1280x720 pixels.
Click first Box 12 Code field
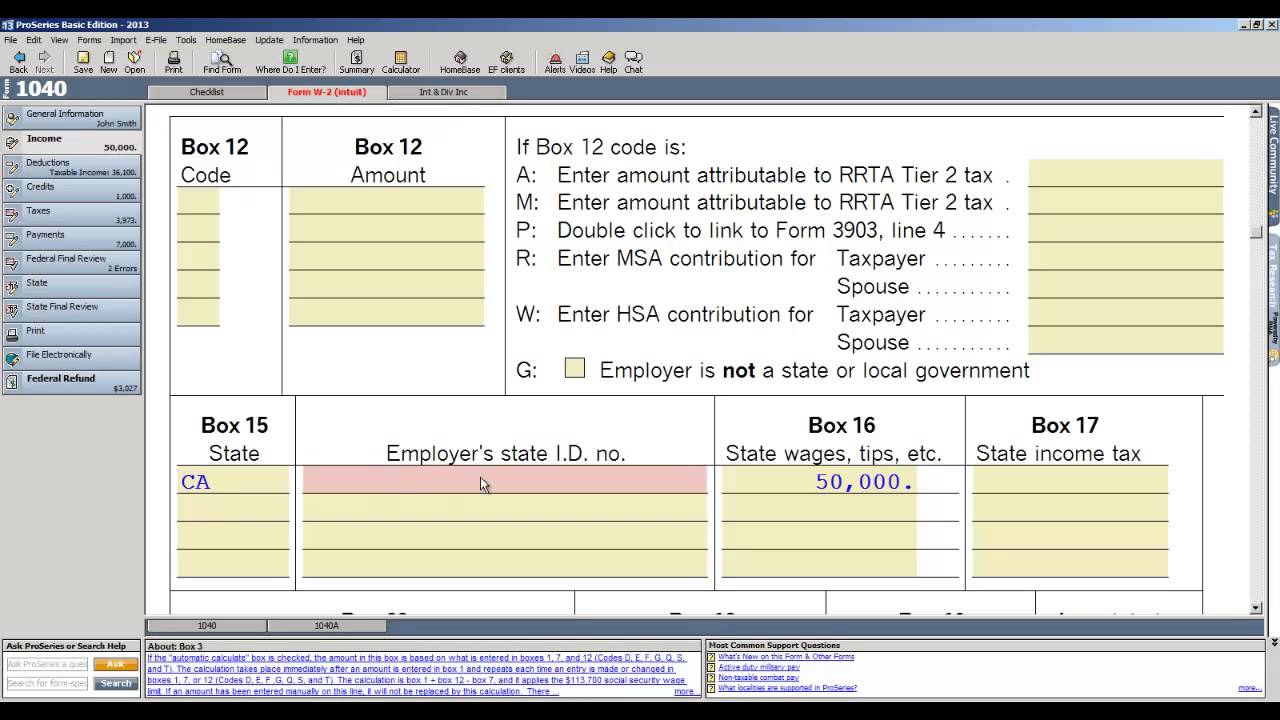198,201
